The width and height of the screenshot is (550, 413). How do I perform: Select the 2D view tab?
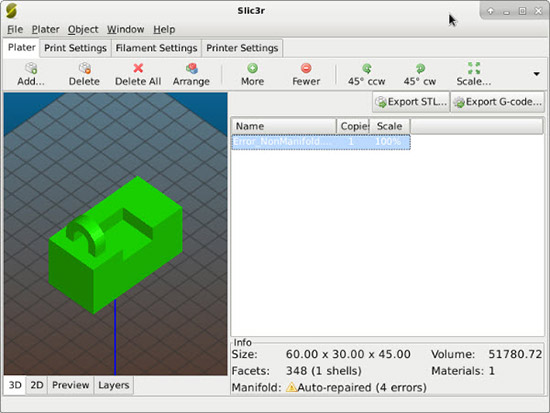(37, 385)
